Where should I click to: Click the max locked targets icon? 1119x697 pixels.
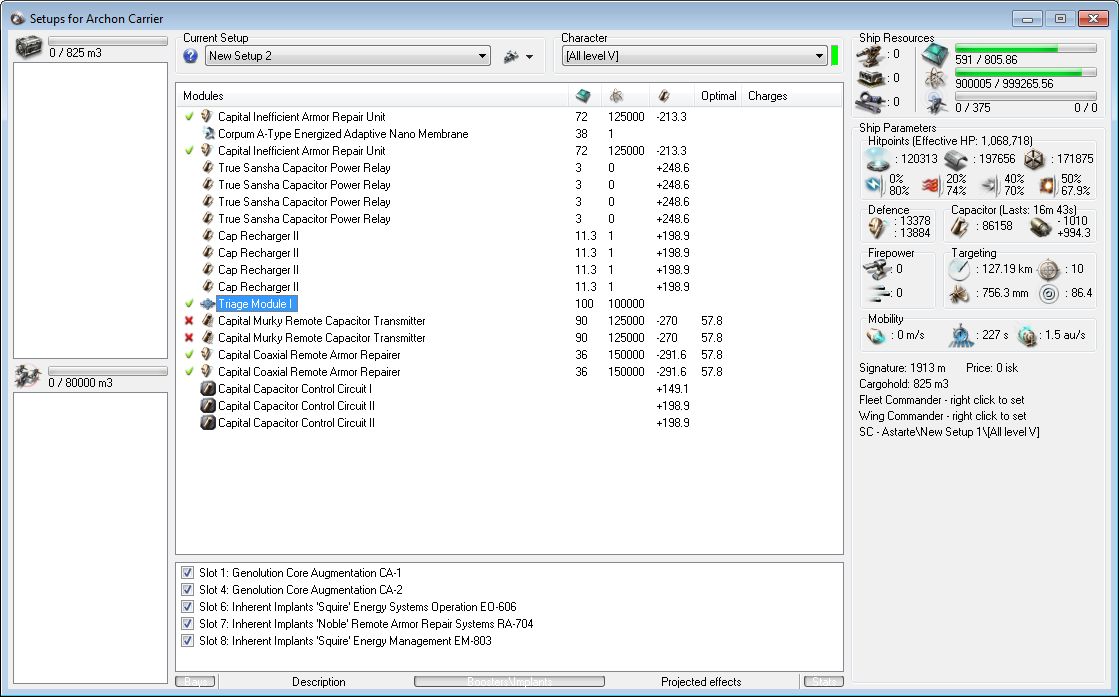(1048, 270)
